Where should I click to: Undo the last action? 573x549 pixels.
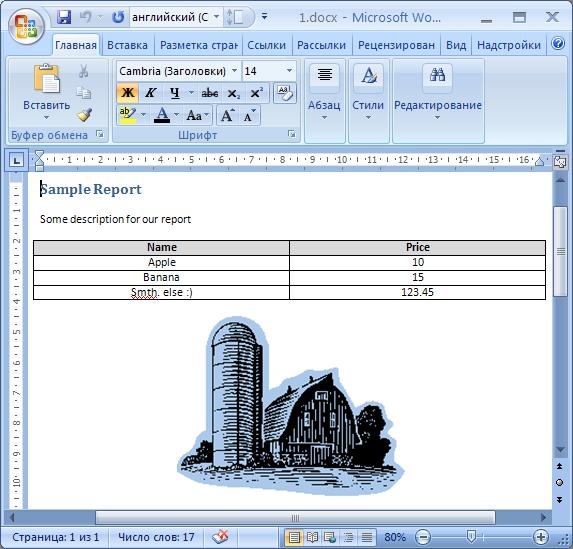click(86, 17)
